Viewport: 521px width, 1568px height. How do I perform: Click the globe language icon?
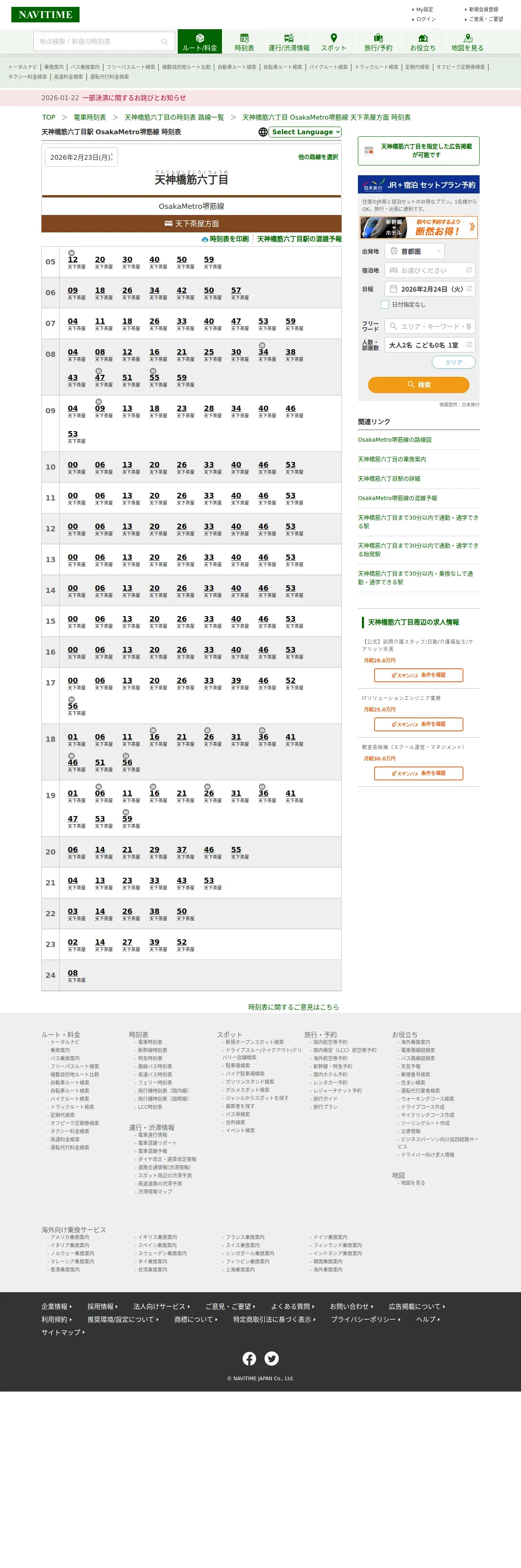click(x=263, y=132)
